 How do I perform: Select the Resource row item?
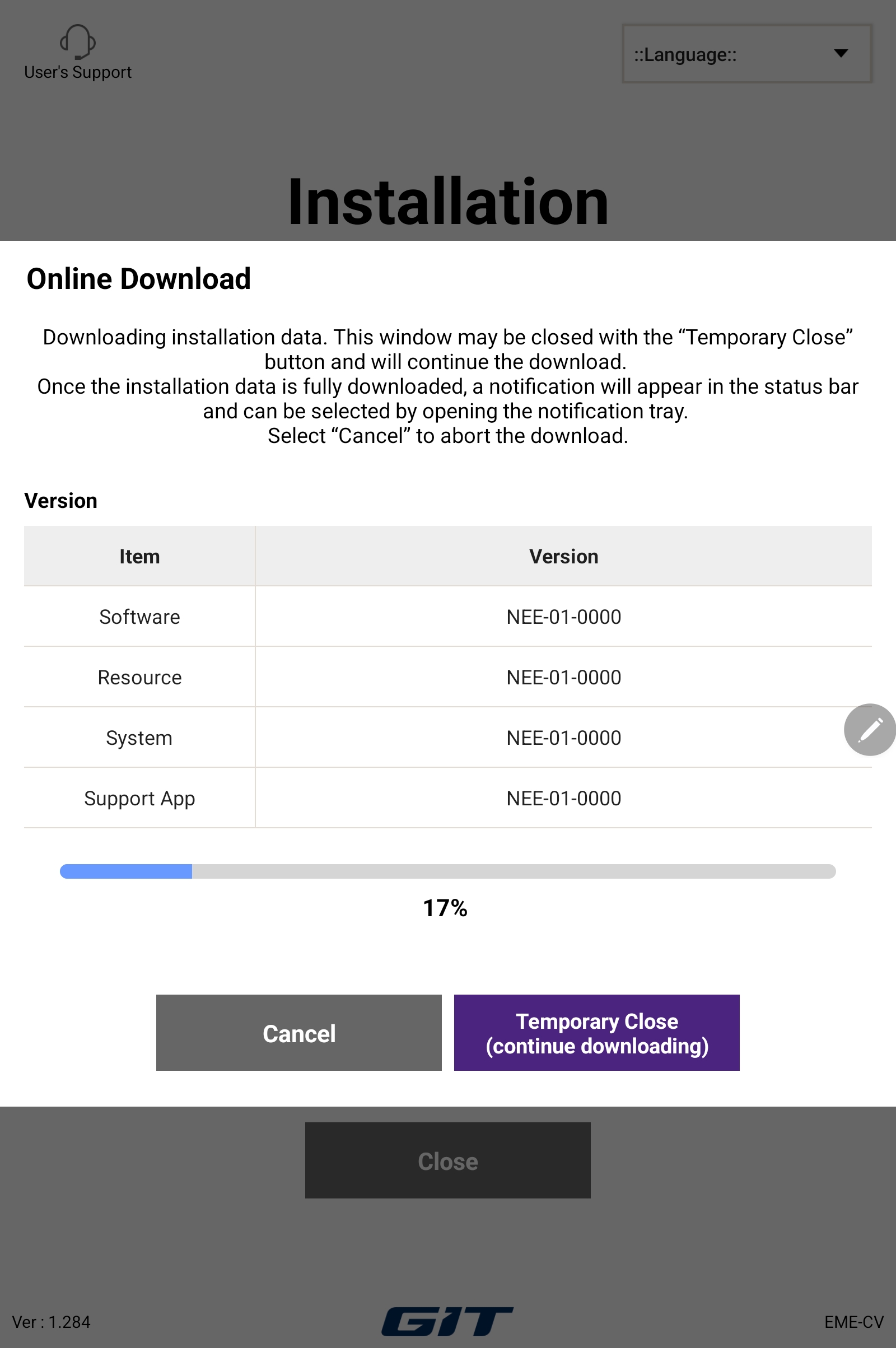click(x=139, y=677)
